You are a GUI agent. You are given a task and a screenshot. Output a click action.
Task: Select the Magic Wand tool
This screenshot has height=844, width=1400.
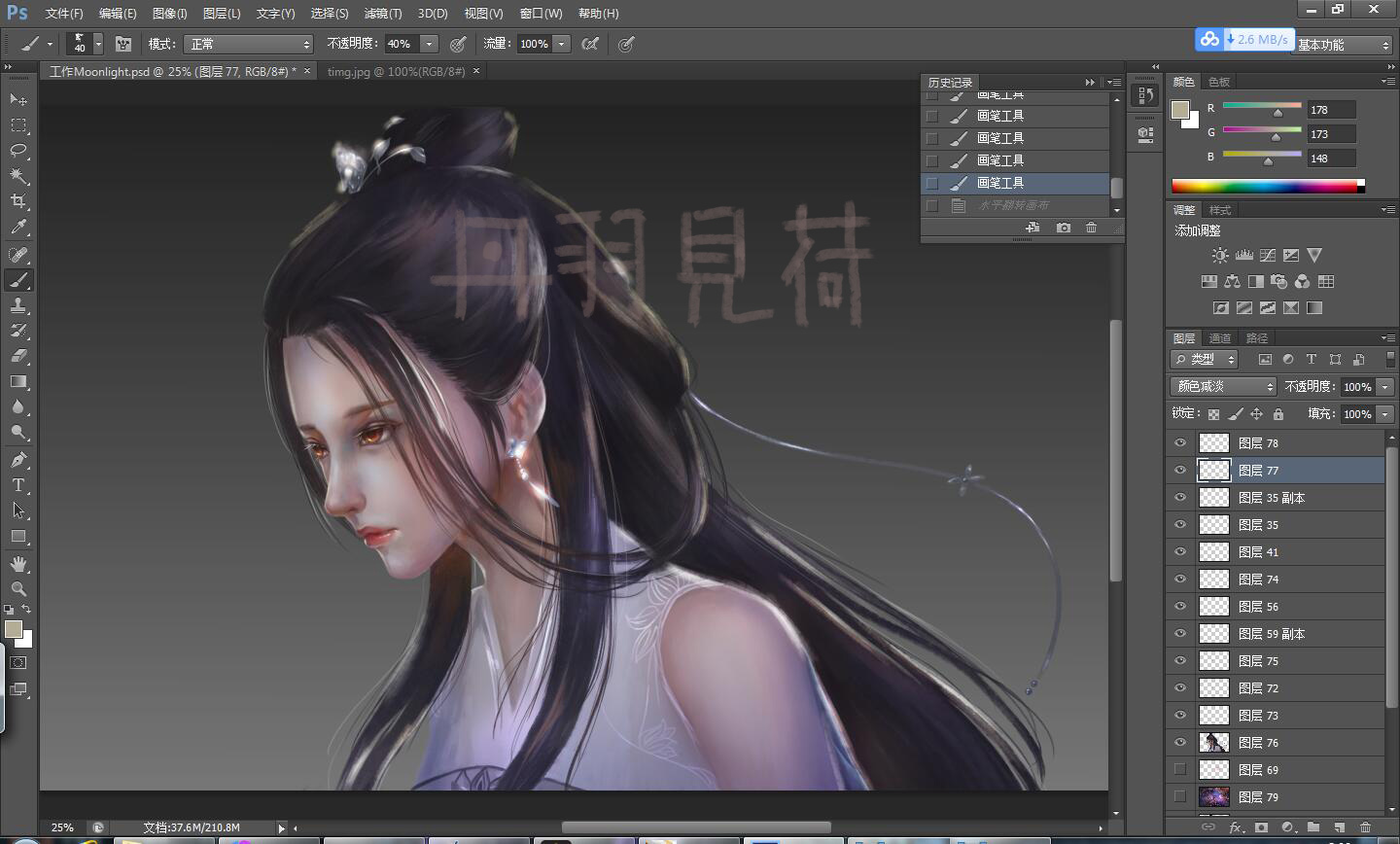coord(18,176)
